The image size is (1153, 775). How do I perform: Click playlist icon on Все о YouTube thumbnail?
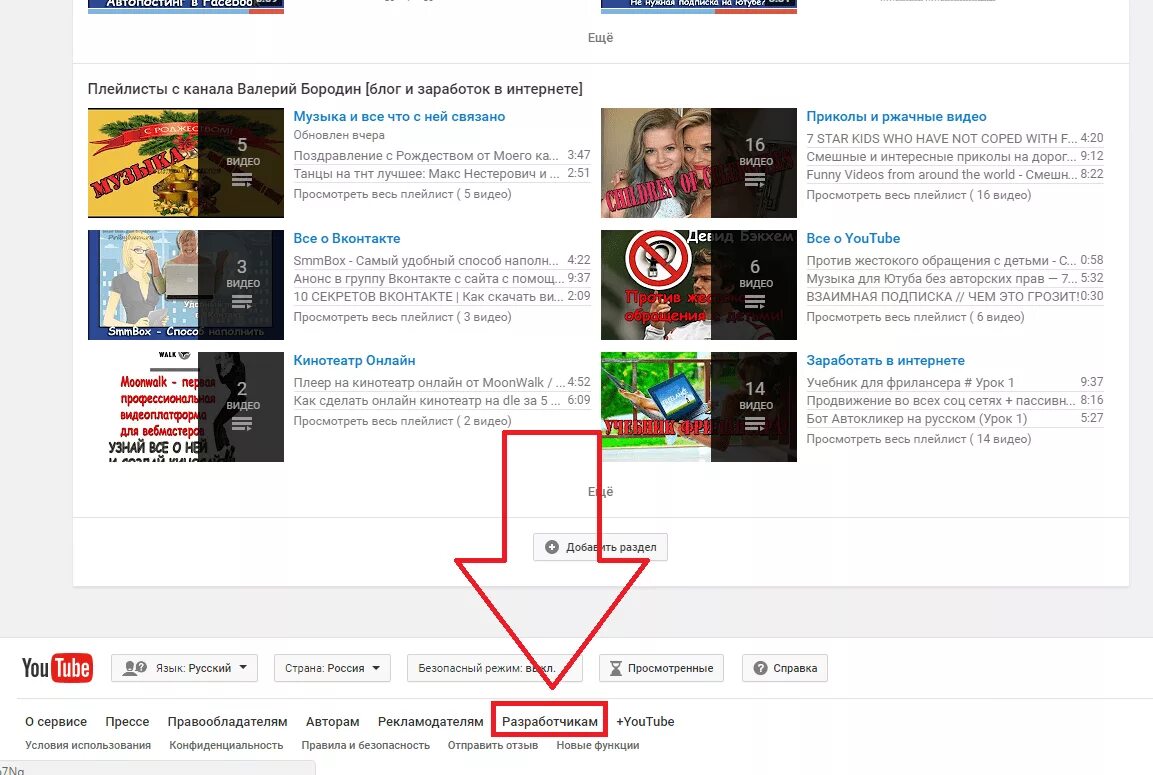[755, 301]
